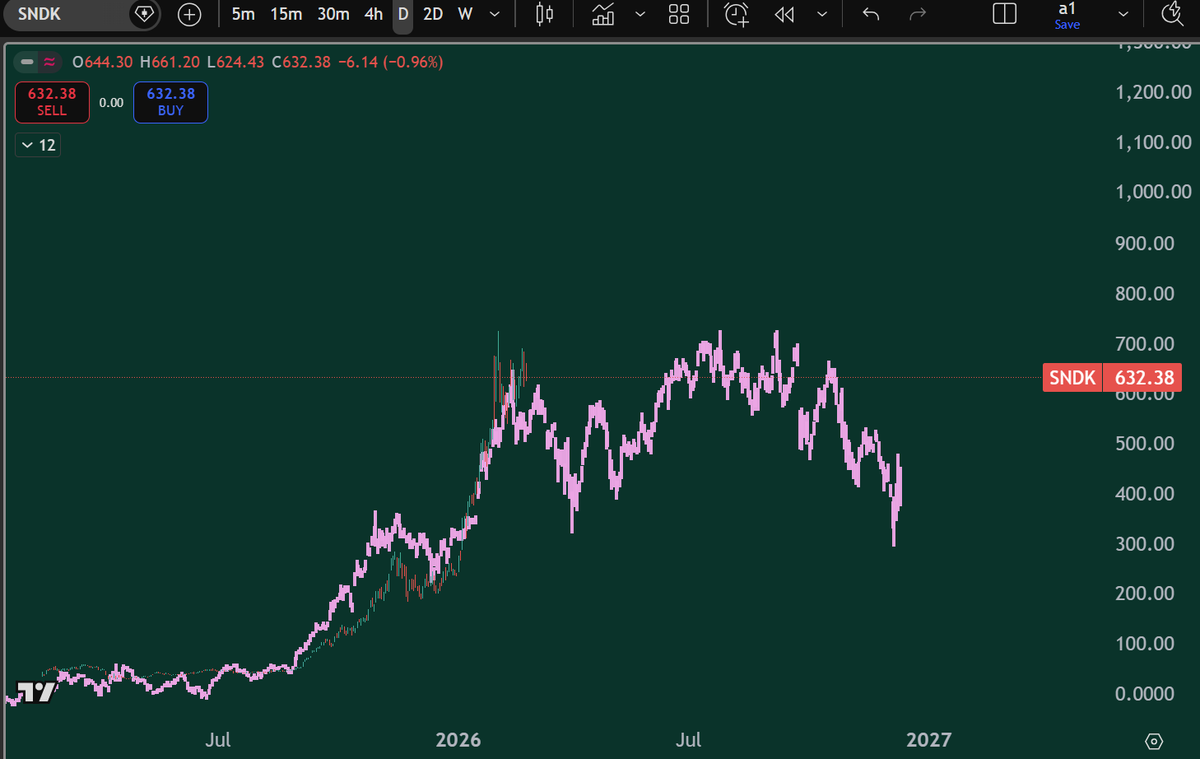Click the −6.14 (−0.96%) change value
This screenshot has width=1200, height=759.
click(x=391, y=62)
